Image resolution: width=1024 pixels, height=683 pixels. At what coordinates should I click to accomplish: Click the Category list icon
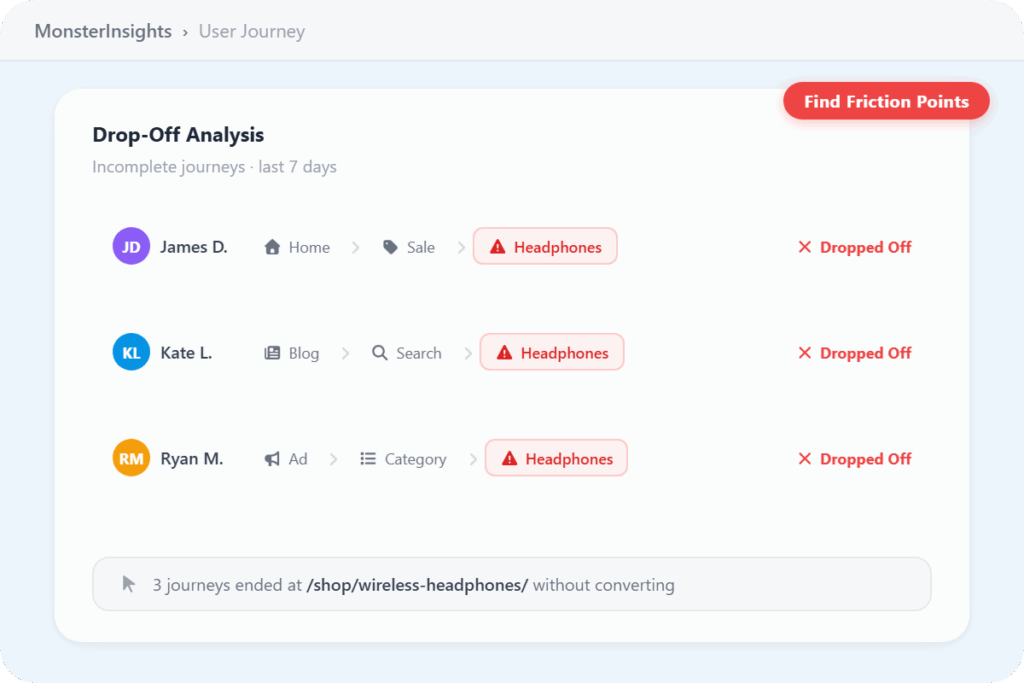368,459
